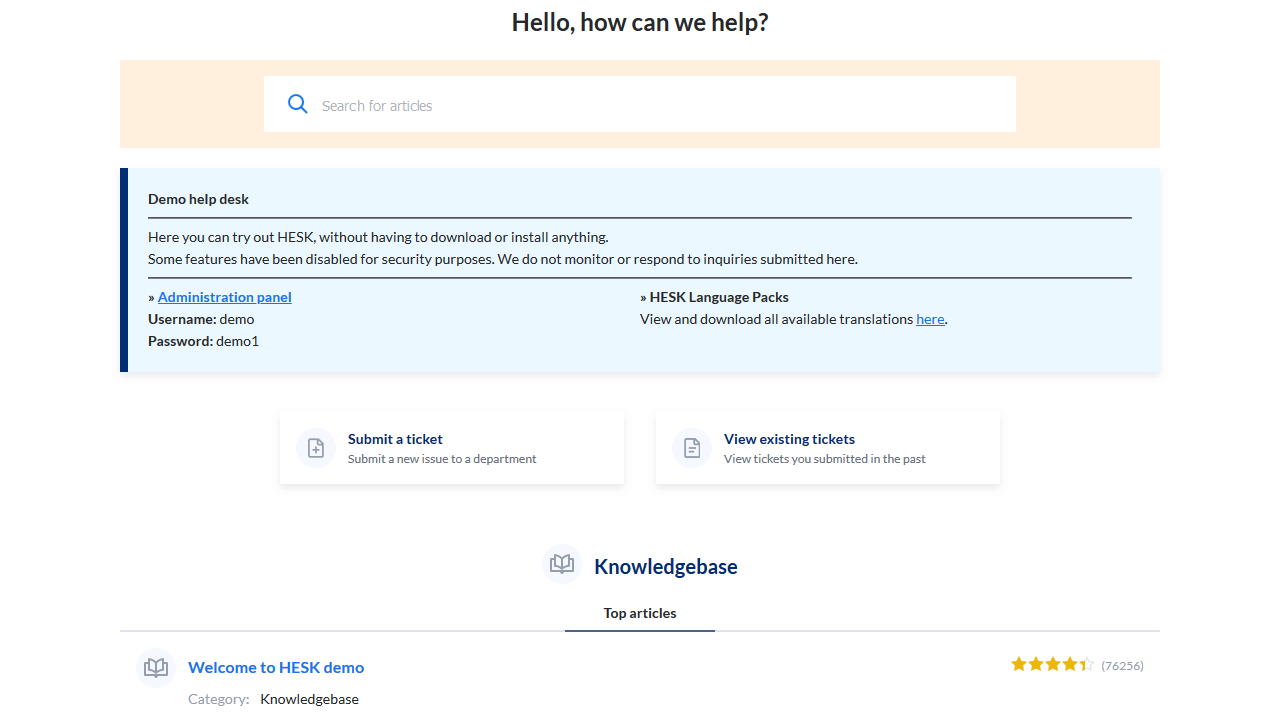Select the Top articles tab
1280x720 pixels.
click(640, 613)
